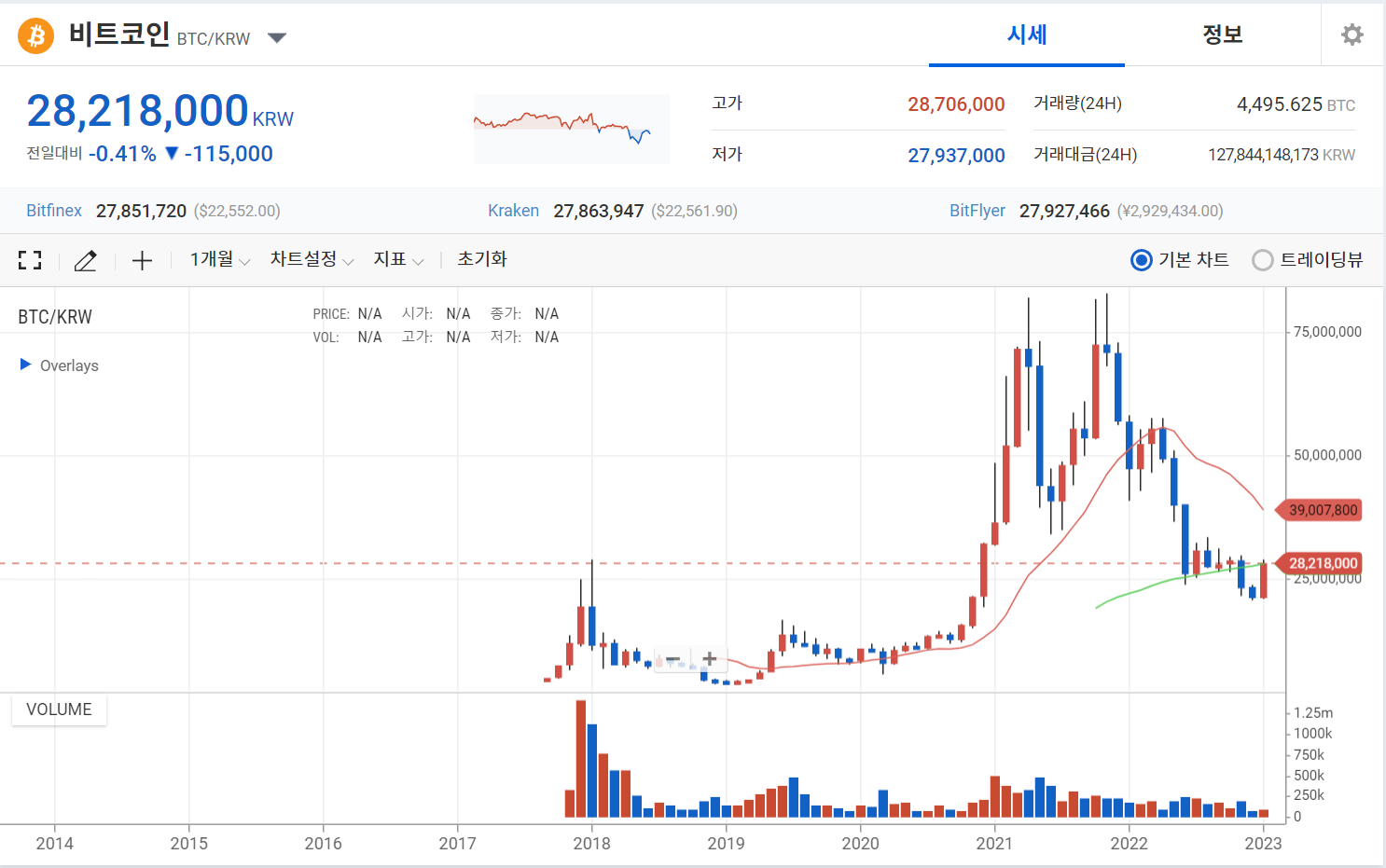Click the Bitfinex price 27,851,720
1386x868 pixels.
(142, 211)
